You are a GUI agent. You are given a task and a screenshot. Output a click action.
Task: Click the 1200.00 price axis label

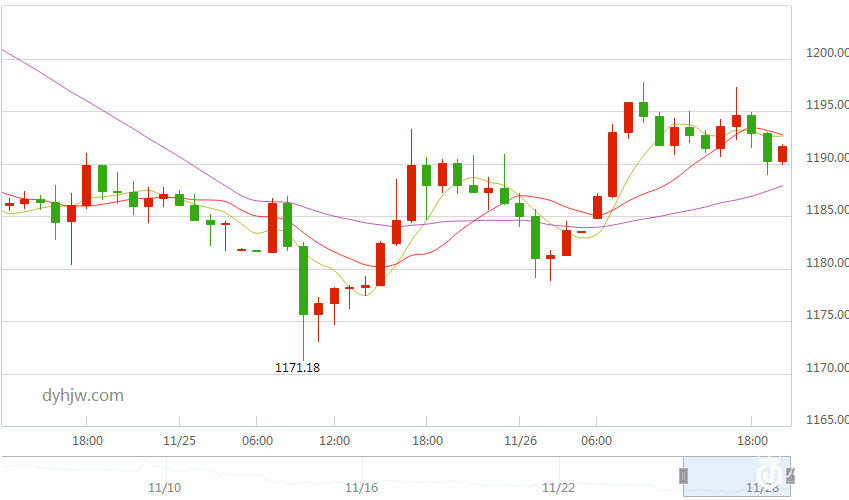(x=826, y=53)
